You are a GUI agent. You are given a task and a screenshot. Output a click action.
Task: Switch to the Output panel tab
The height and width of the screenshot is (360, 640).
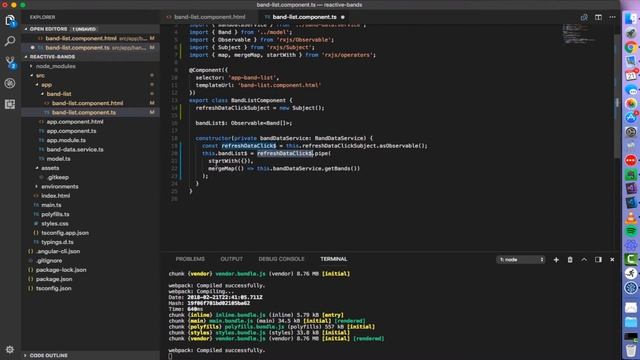231,259
